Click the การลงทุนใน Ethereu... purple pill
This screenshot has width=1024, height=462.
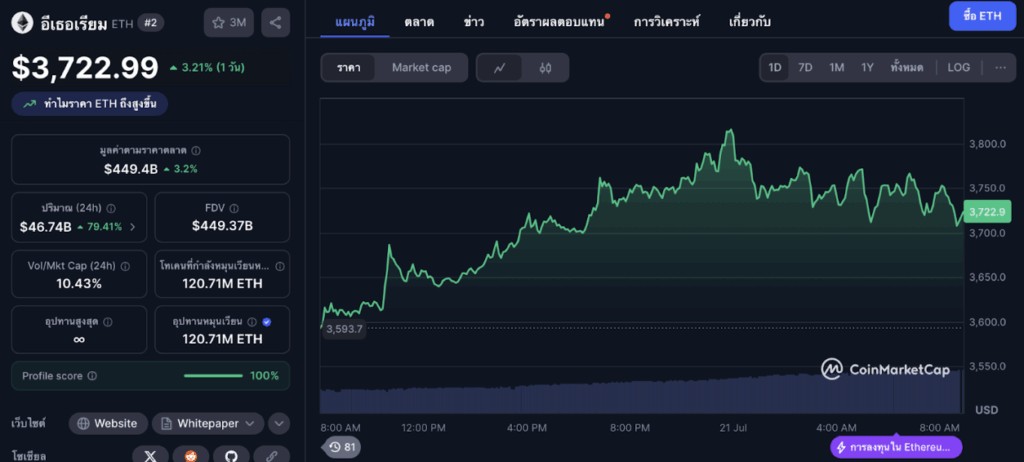pyautogui.click(x=895, y=448)
